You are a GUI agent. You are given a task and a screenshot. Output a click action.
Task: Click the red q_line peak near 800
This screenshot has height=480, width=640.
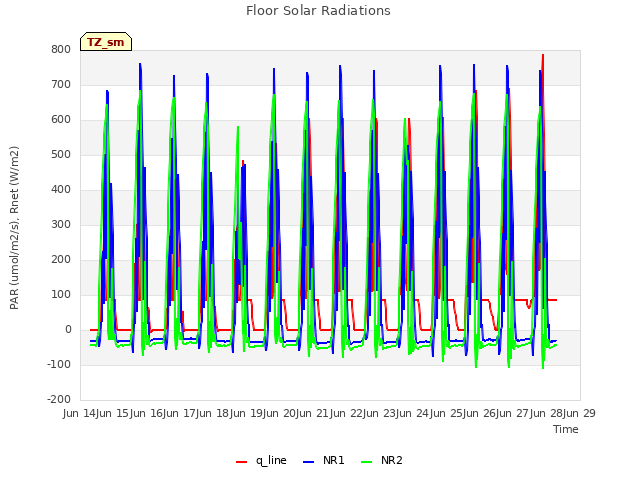[543, 55]
